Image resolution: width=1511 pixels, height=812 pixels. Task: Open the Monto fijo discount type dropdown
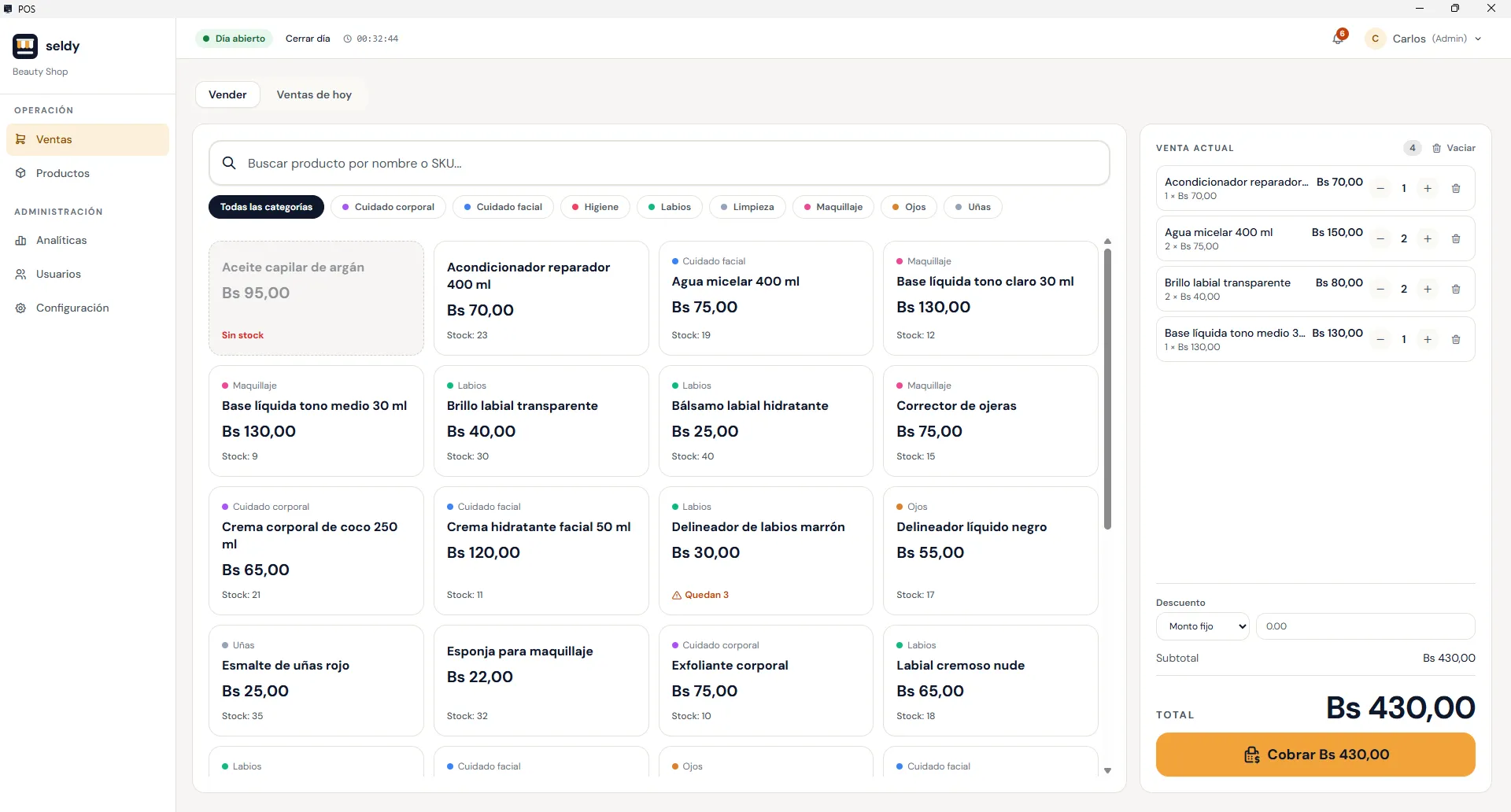coord(1203,626)
